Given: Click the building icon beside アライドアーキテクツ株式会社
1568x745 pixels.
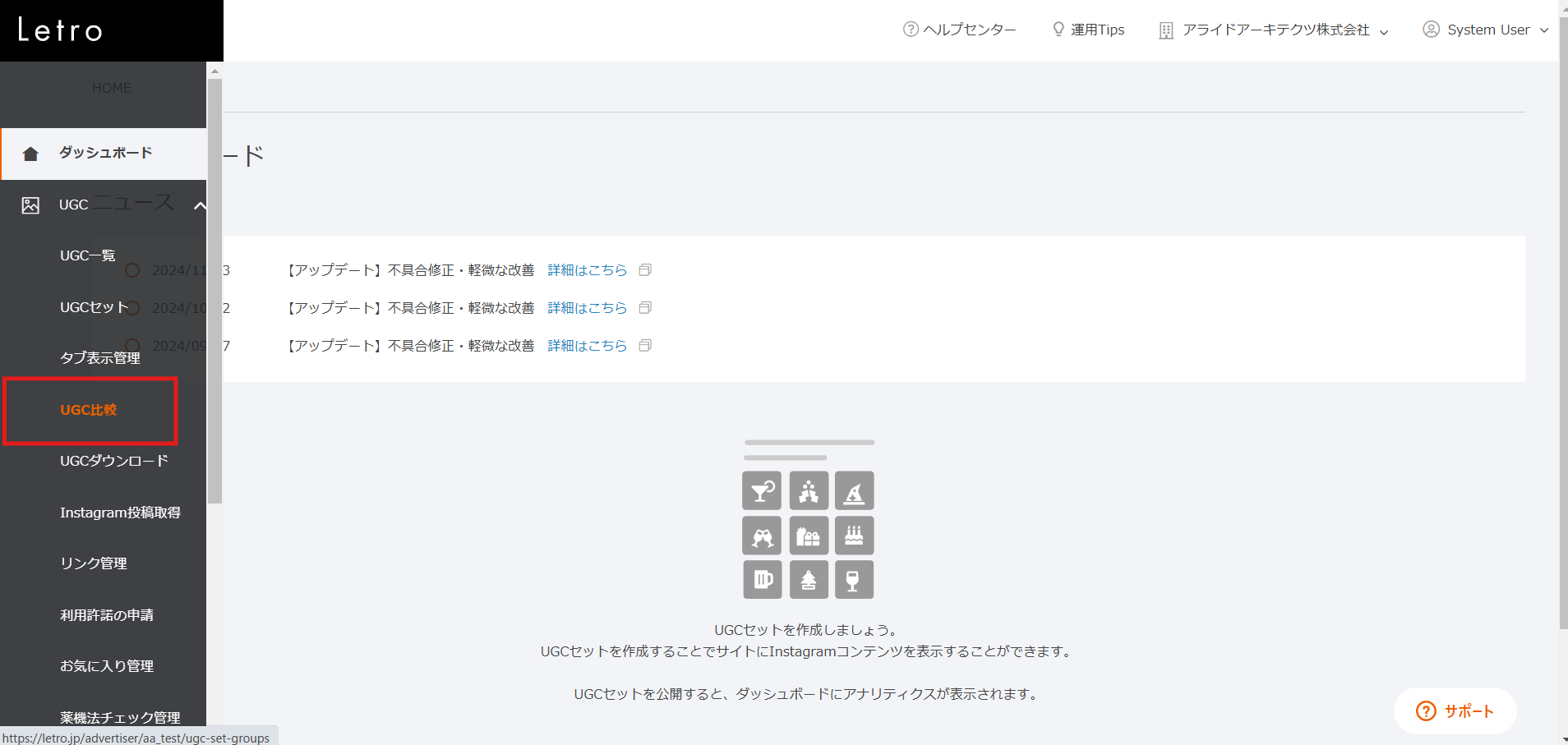Looking at the screenshot, I should coord(1166,30).
